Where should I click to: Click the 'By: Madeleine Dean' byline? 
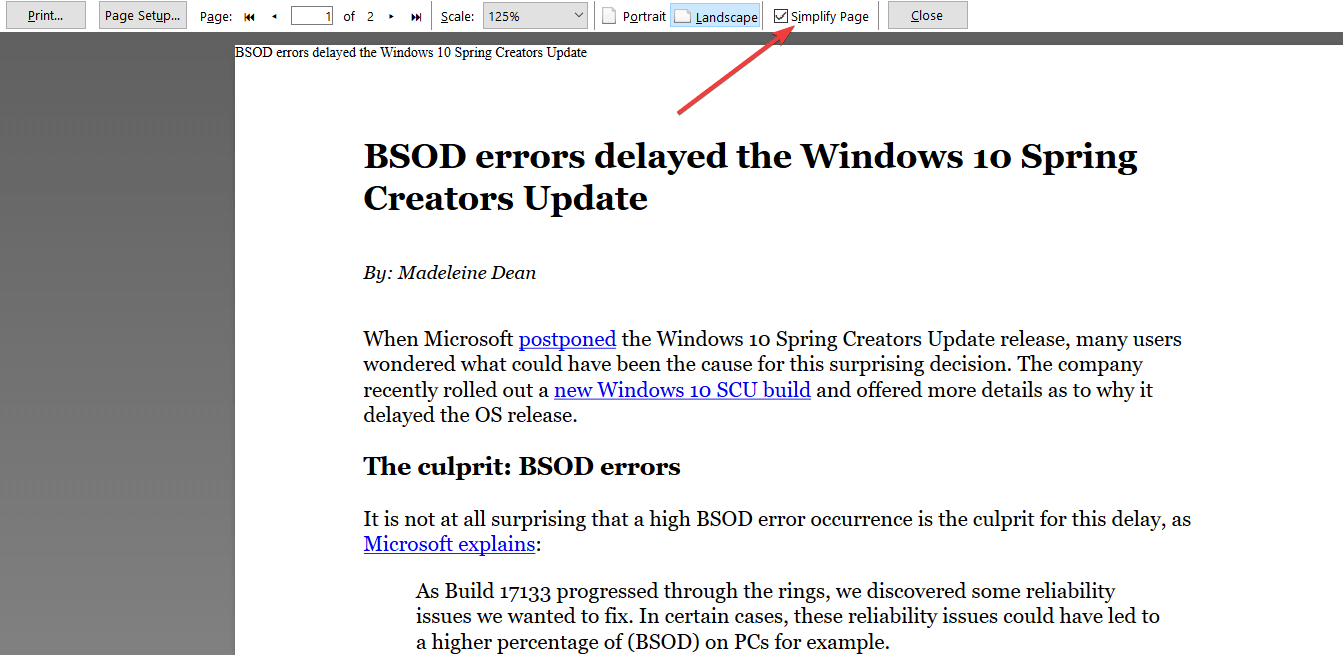pos(450,272)
